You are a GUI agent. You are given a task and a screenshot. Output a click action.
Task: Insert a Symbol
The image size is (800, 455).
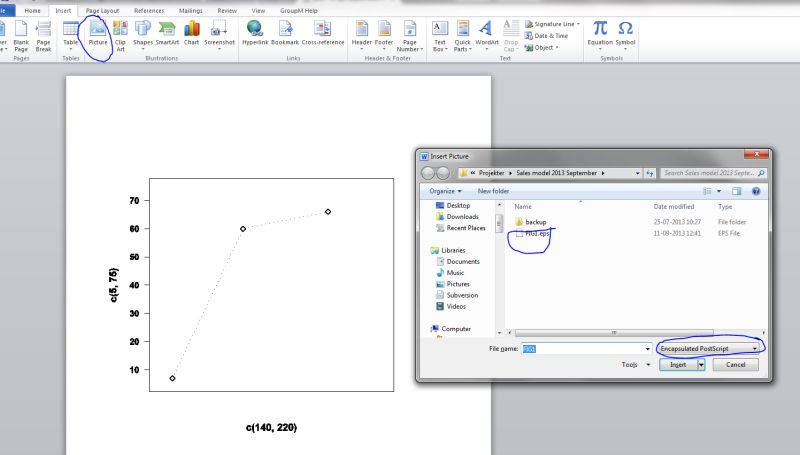click(625, 35)
